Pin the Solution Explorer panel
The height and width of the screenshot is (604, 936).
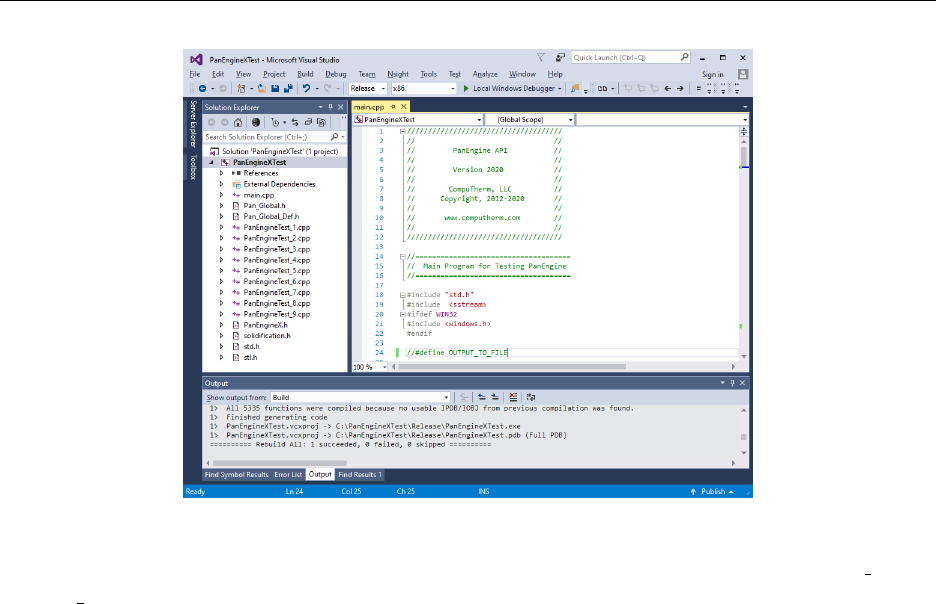tap(330, 107)
